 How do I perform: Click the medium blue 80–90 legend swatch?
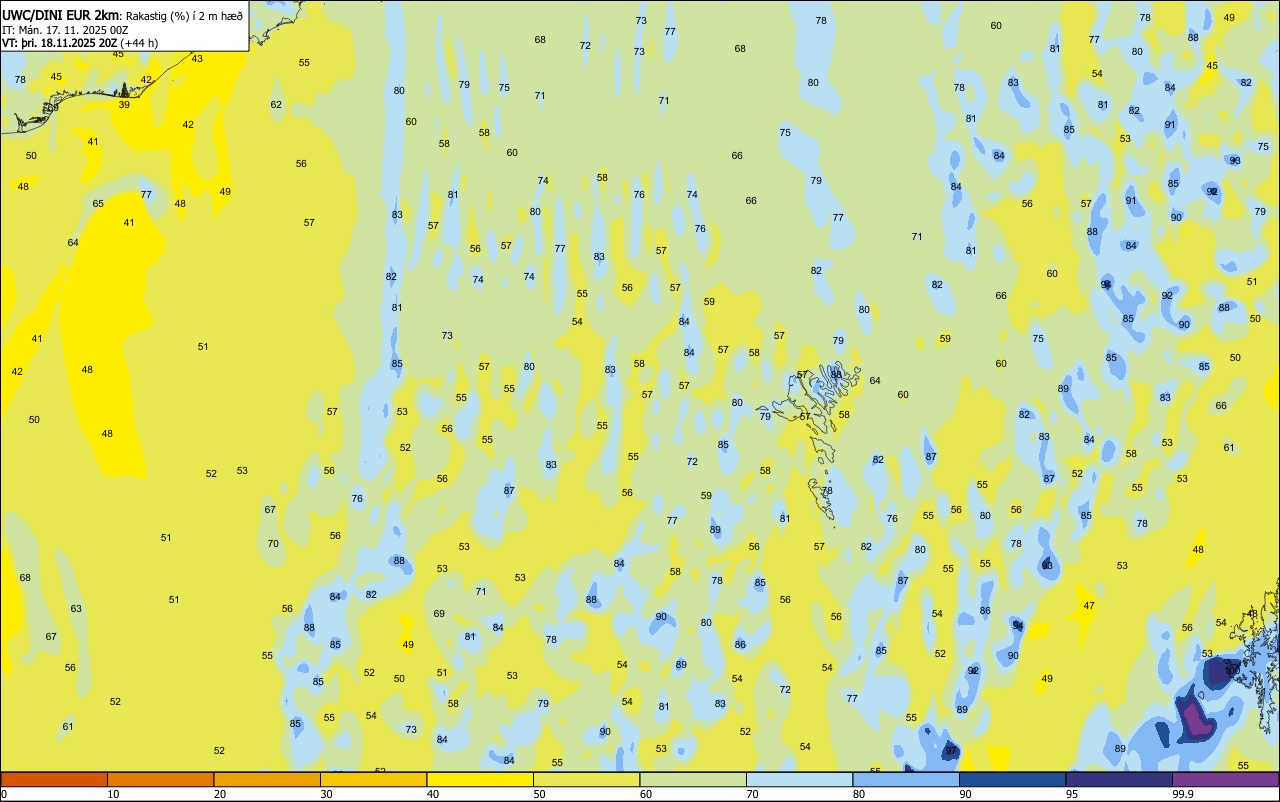click(x=906, y=779)
